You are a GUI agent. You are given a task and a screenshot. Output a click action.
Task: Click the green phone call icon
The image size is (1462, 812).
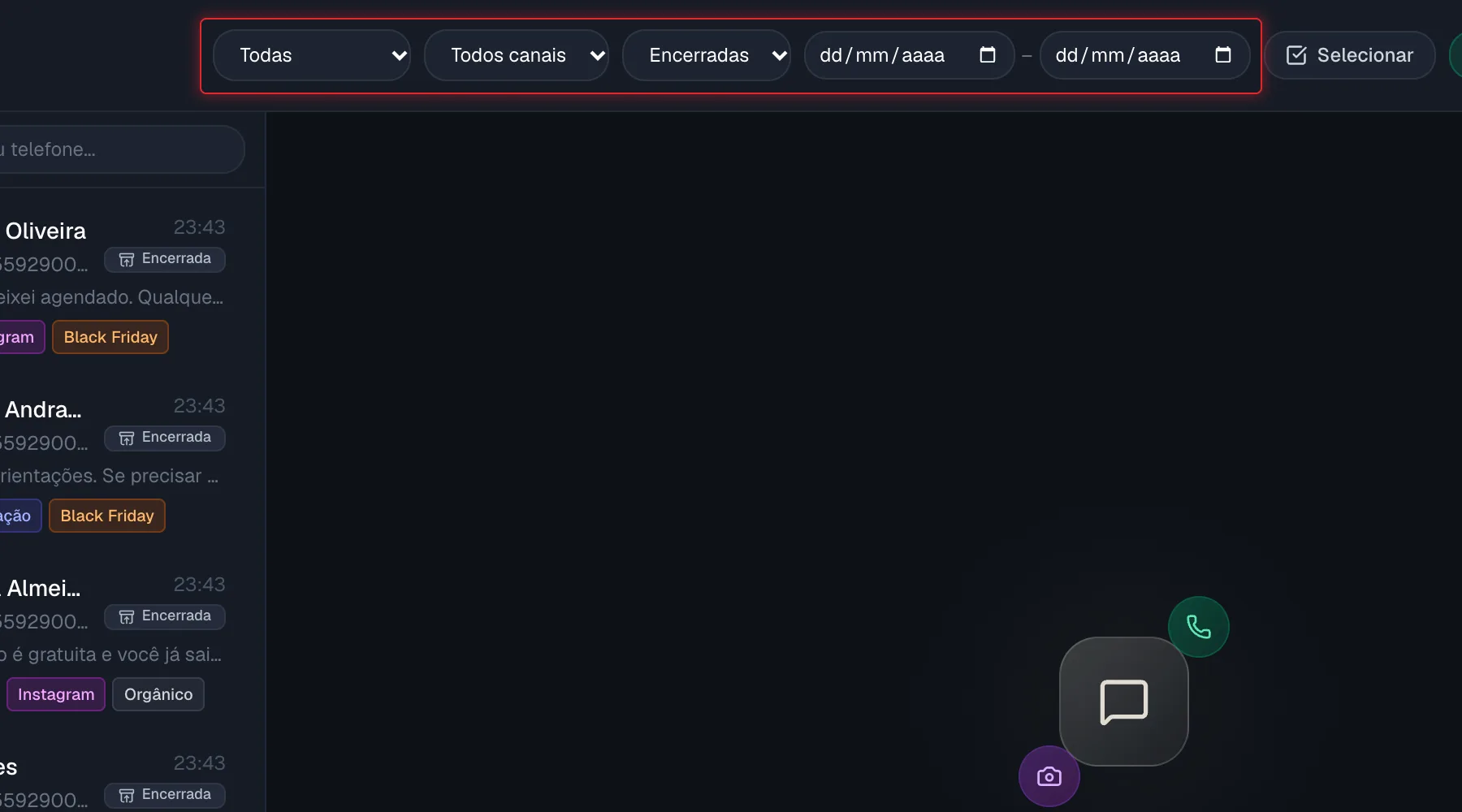(1199, 627)
